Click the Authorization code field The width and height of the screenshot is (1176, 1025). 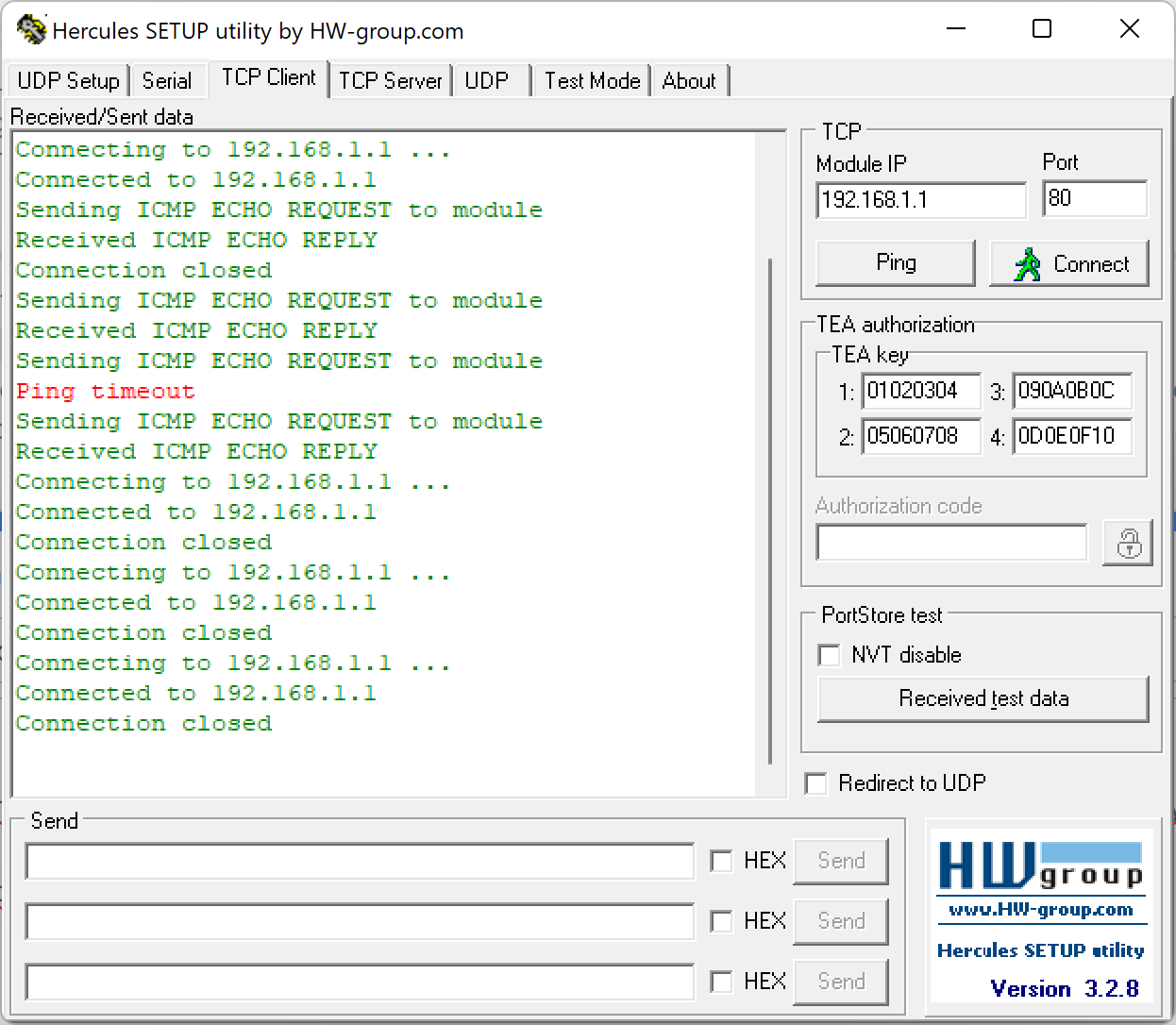click(x=950, y=543)
